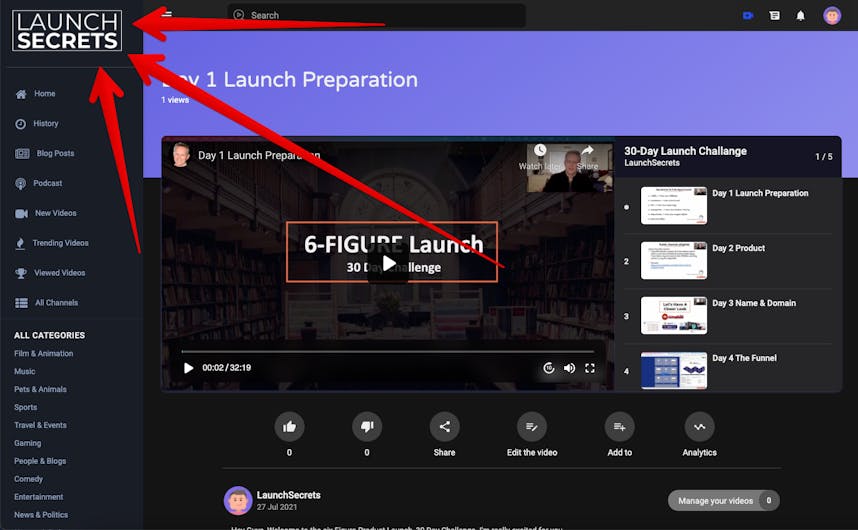Viewport: 858px width, 530px height.
Task: Focus the Search input field
Action: coord(376,15)
